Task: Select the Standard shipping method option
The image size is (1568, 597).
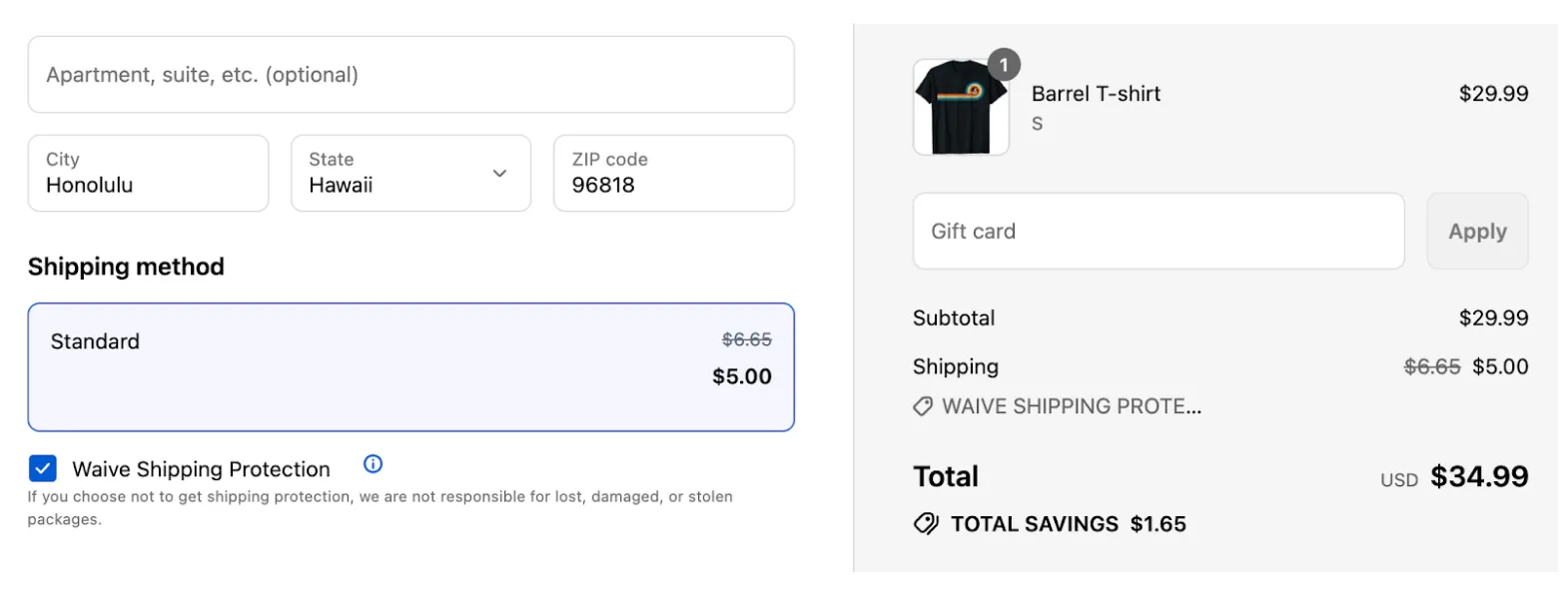Action: point(410,366)
